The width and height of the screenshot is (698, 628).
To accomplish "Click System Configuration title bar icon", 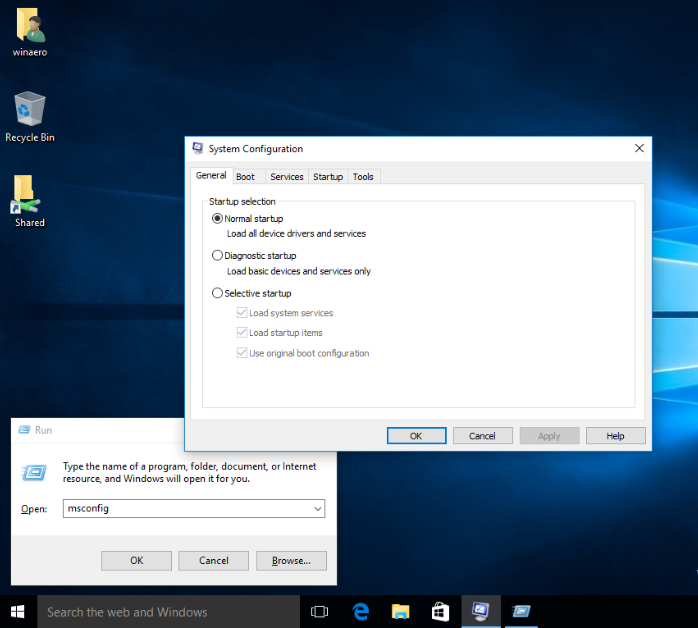I will point(198,148).
